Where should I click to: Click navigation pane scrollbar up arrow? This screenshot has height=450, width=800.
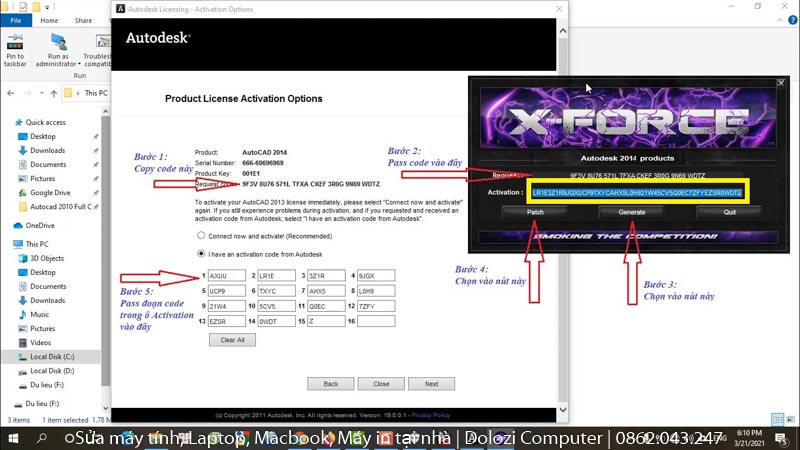(106, 111)
